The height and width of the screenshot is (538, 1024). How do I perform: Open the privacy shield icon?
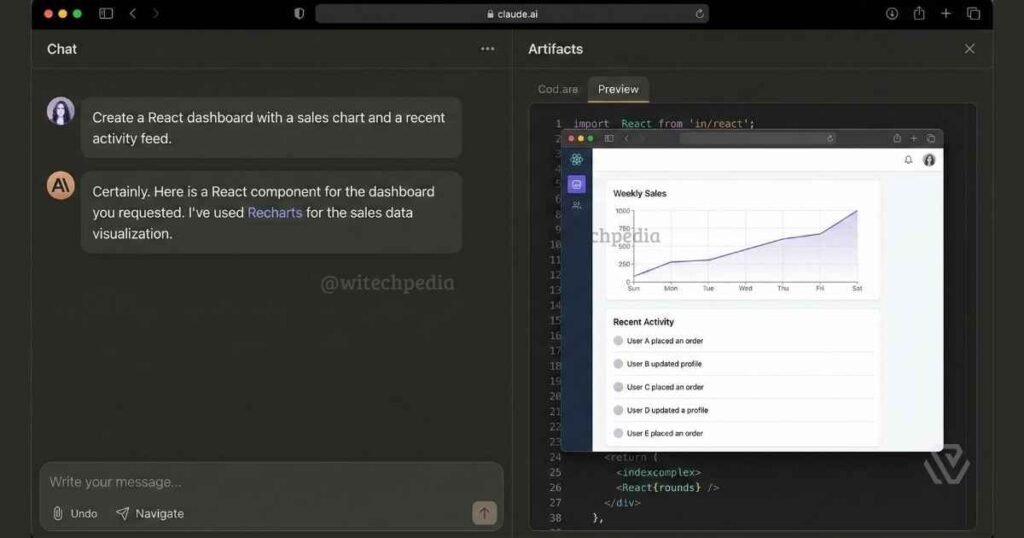pos(299,14)
